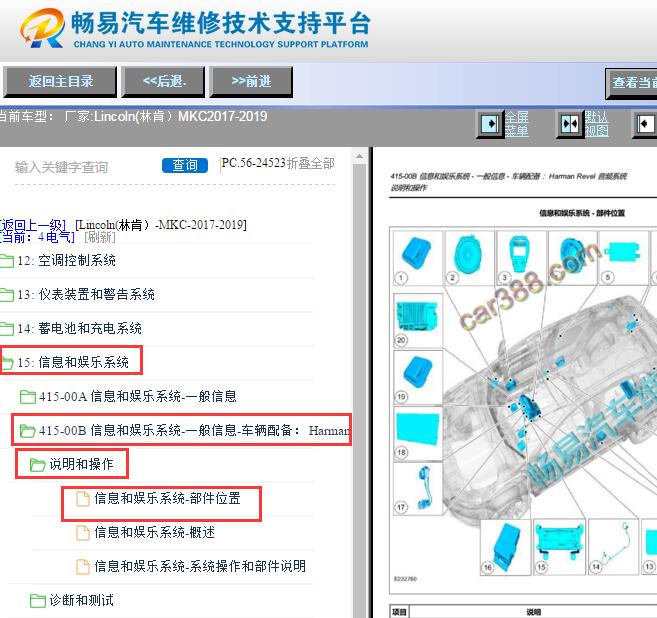Image resolution: width=657 pixels, height=618 pixels.
Task: Open 信息和娱乐系统-部件位置 document
Action: (x=168, y=498)
